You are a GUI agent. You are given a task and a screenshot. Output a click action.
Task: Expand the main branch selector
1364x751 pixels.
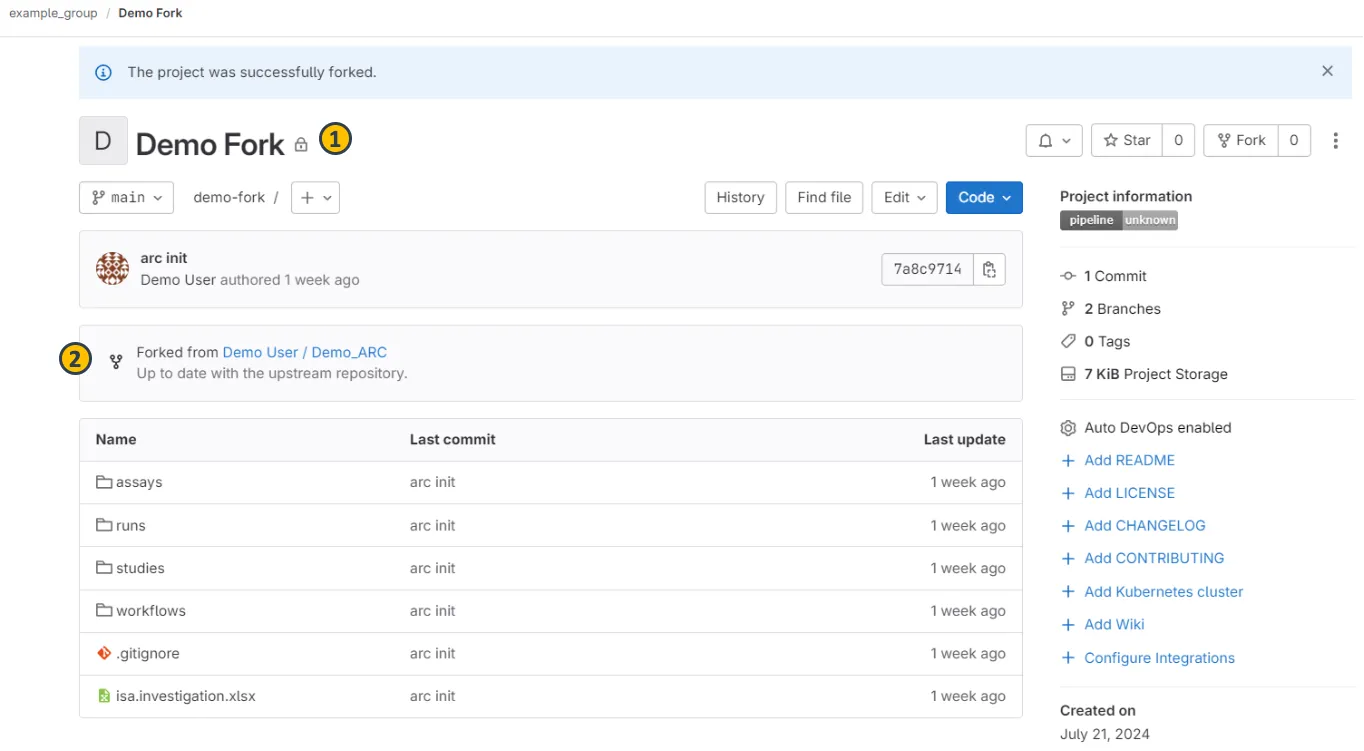(x=126, y=198)
